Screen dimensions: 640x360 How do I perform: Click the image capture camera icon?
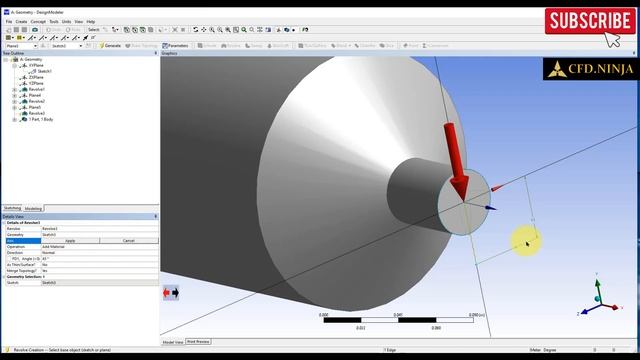click(35, 30)
